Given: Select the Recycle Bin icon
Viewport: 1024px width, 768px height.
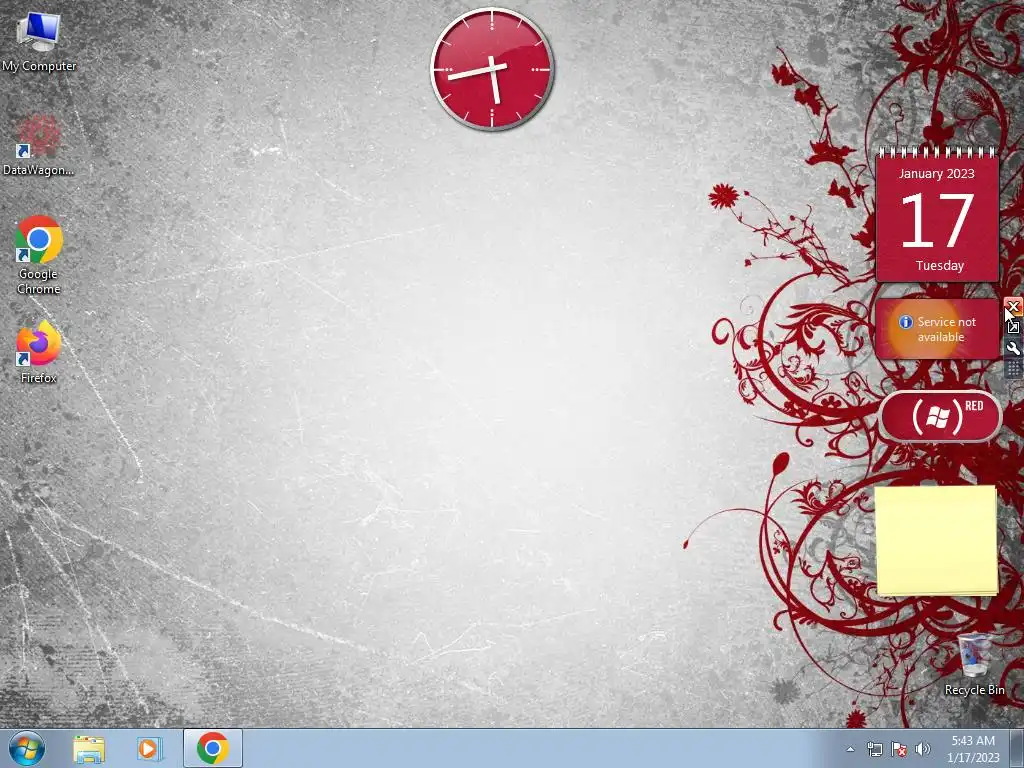Looking at the screenshot, I should (x=974, y=664).
